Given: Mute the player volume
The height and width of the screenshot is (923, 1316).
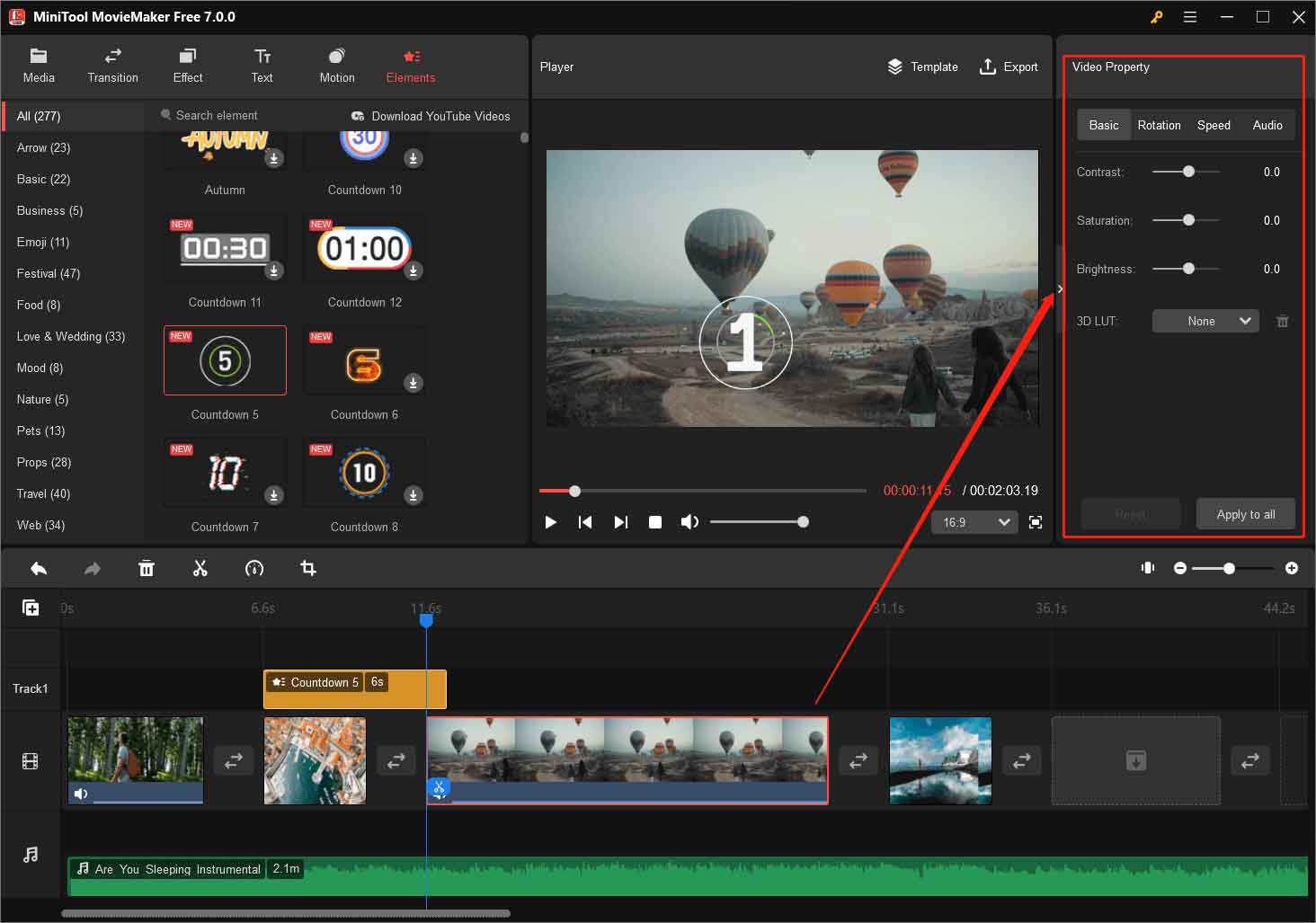Looking at the screenshot, I should (x=689, y=522).
